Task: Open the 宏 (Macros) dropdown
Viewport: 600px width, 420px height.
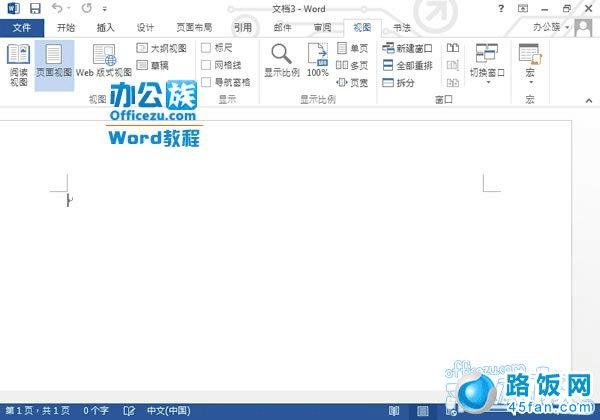Action: click(x=530, y=63)
